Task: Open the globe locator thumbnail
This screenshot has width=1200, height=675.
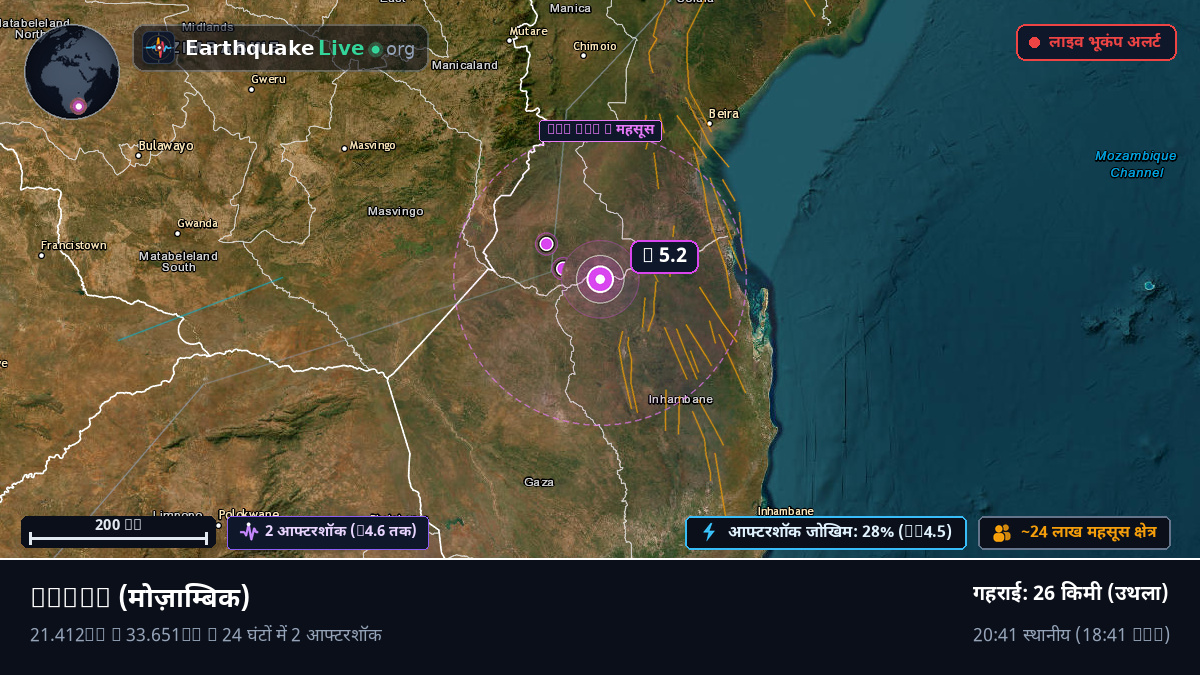Action: click(x=72, y=72)
